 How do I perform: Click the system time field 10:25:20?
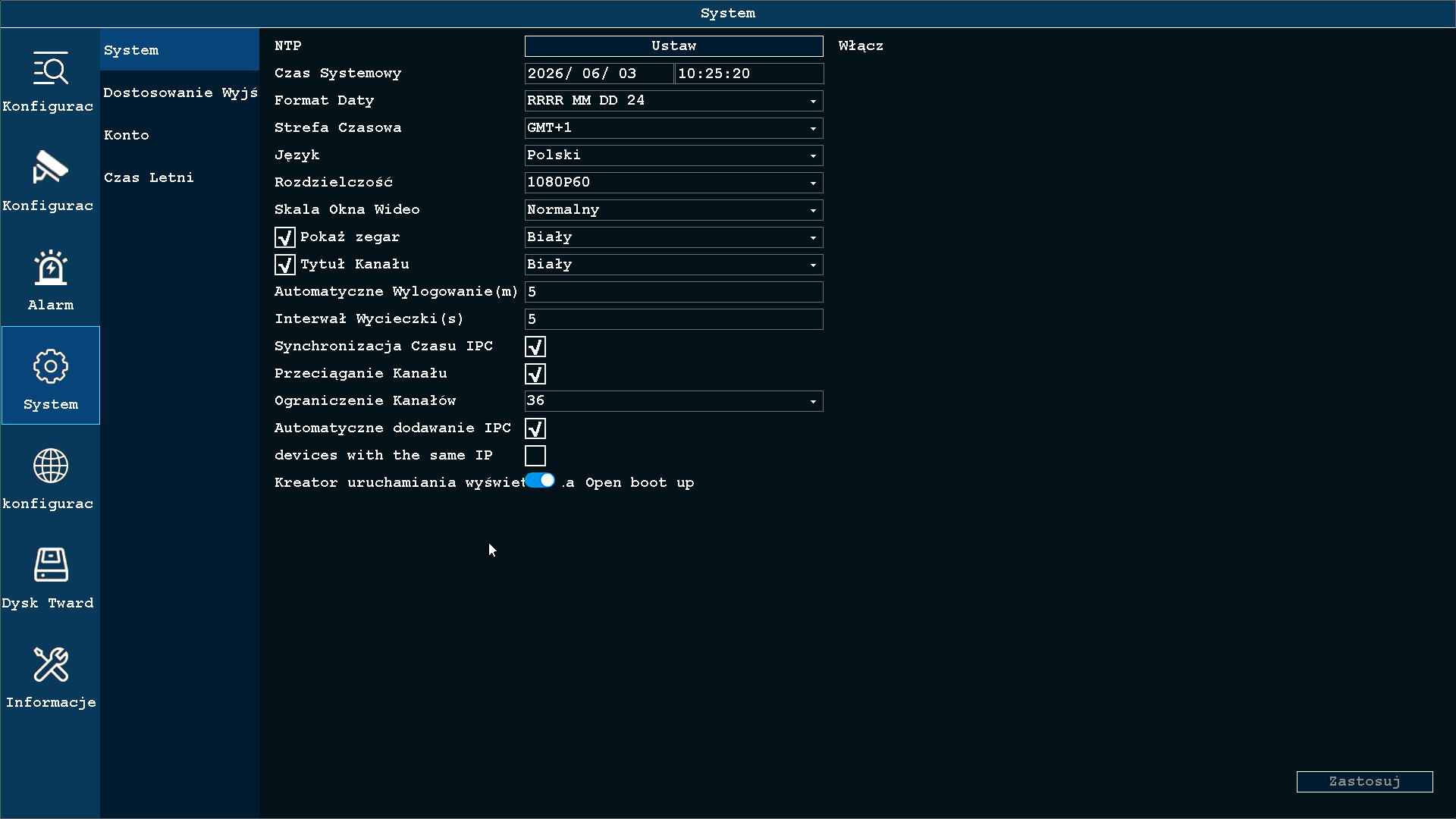749,74
